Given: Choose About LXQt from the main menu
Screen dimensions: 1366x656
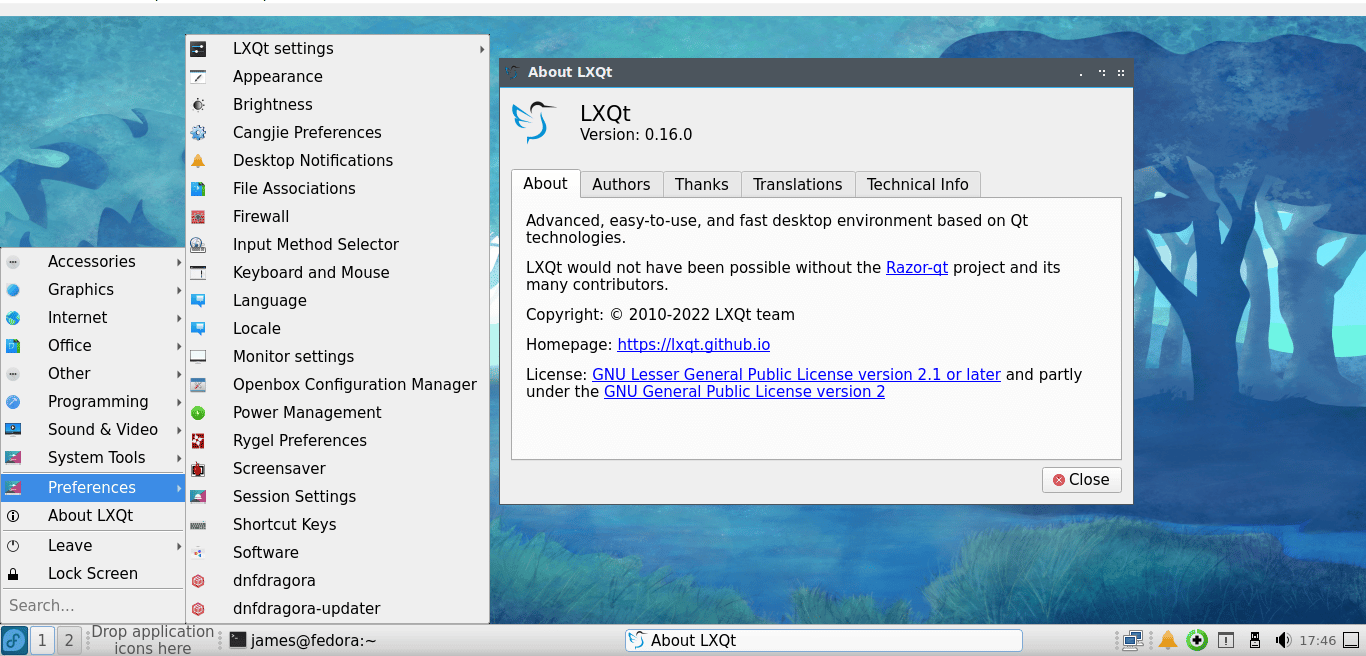Looking at the screenshot, I should (x=93, y=516).
